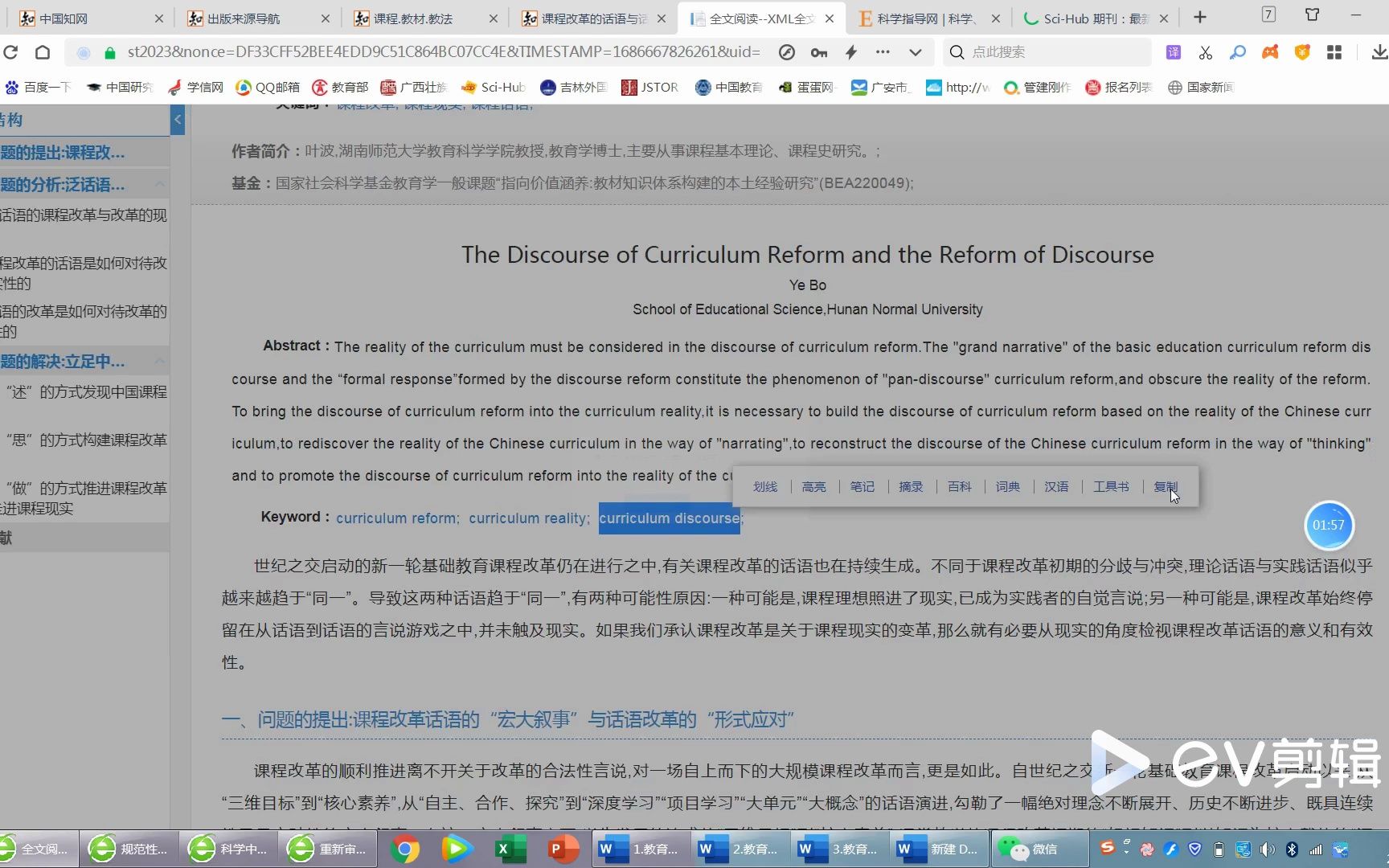Screen dimensions: 1389x868
Task: Hide the document outline sidebar panel
Action: click(177, 120)
